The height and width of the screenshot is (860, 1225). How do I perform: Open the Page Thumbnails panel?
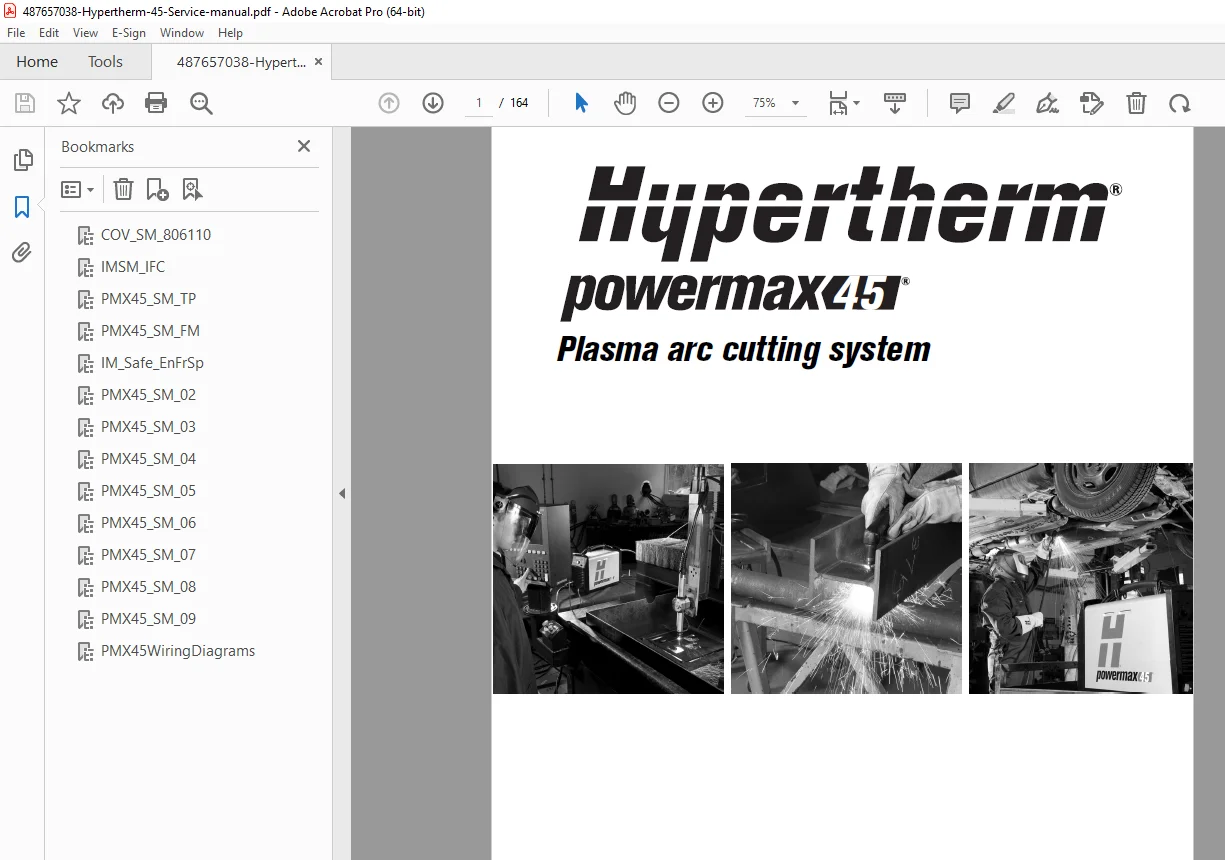click(x=22, y=160)
